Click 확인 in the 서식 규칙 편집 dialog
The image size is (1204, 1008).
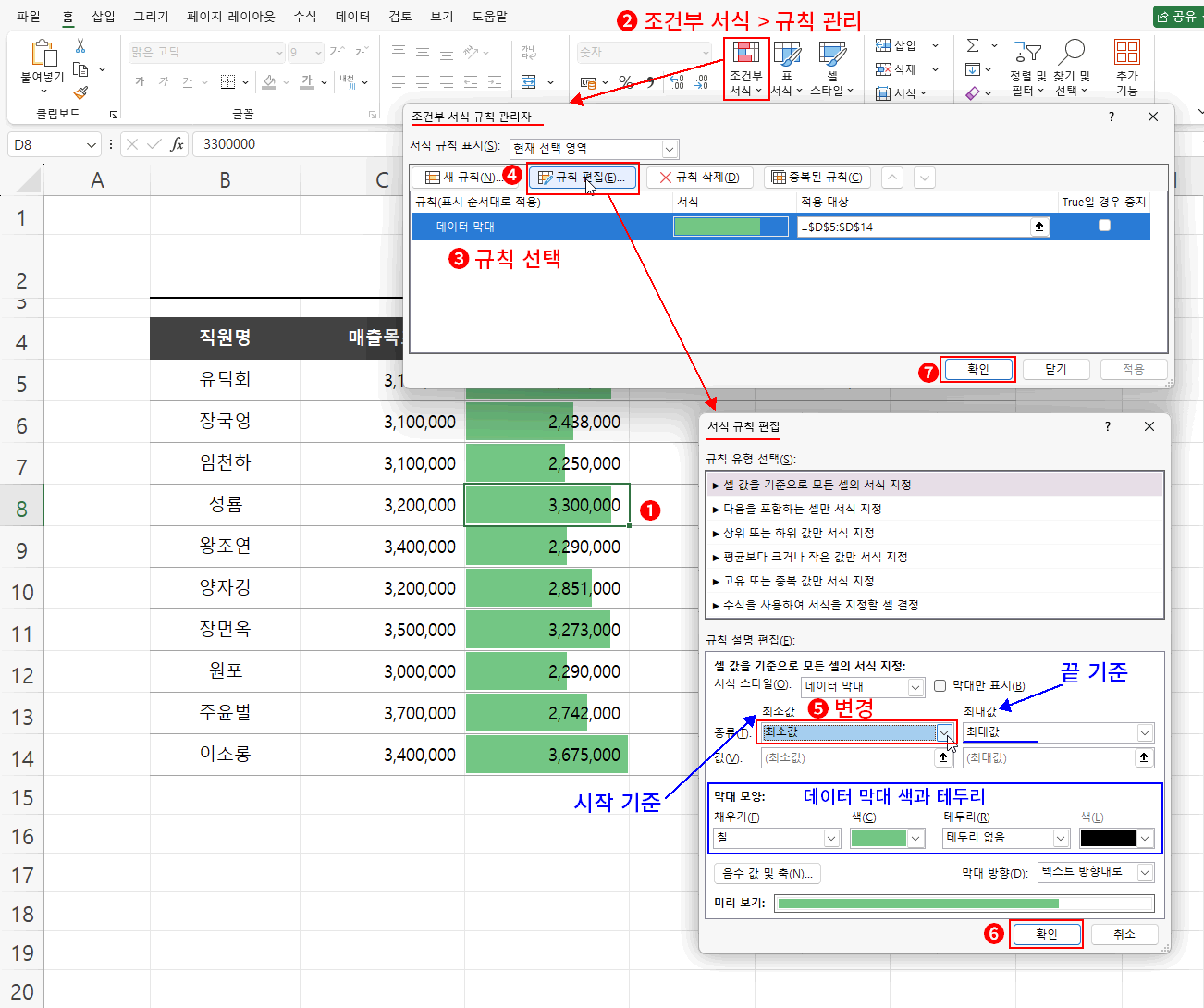click(1046, 934)
